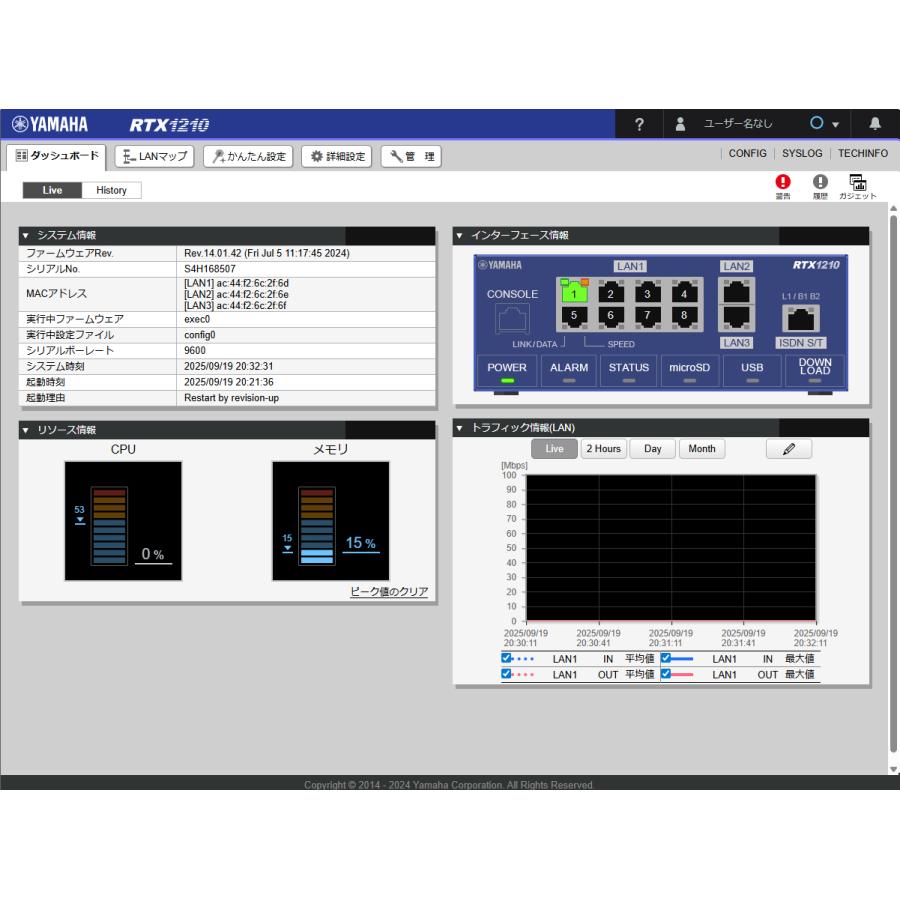
Task: Uncheck LAN1 IN average value checkbox
Action: click(x=506, y=658)
